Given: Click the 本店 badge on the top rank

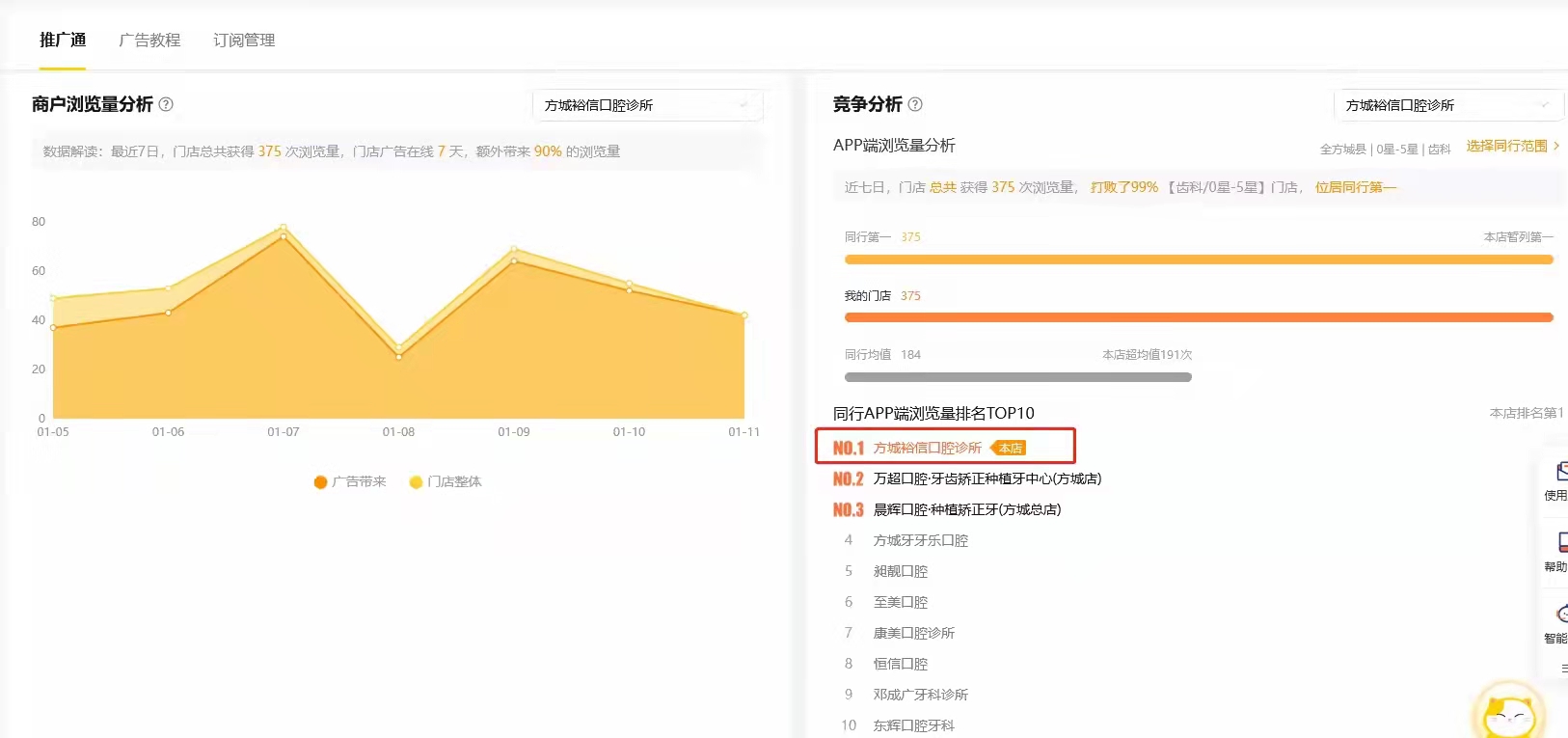Looking at the screenshot, I should click(x=1009, y=448).
